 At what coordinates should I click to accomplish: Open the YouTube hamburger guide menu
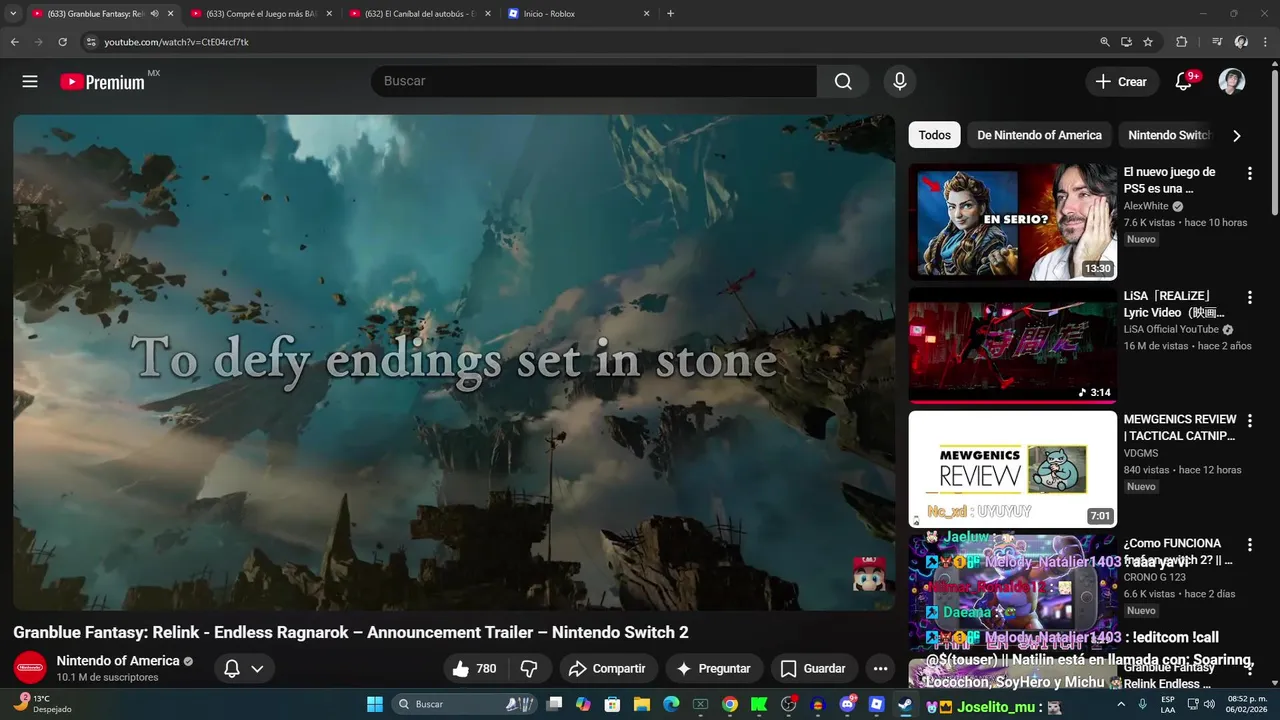click(30, 82)
